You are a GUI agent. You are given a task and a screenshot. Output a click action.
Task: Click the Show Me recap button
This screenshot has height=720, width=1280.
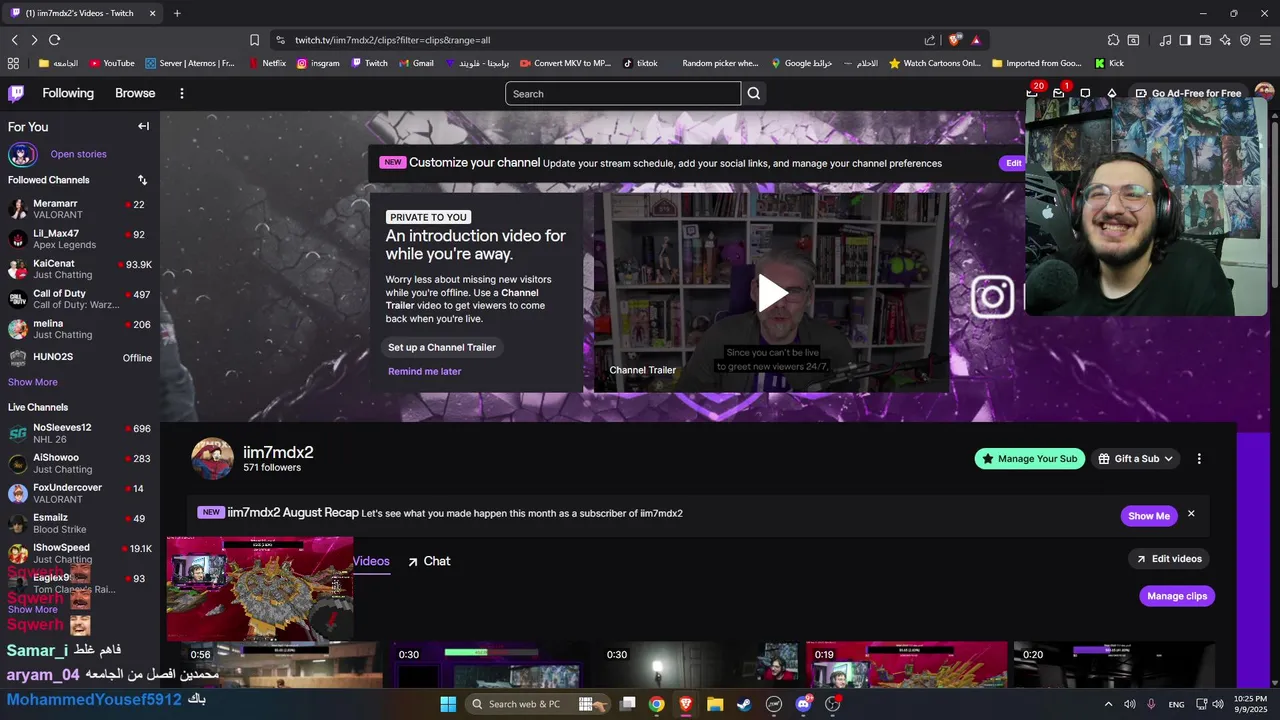(1149, 516)
